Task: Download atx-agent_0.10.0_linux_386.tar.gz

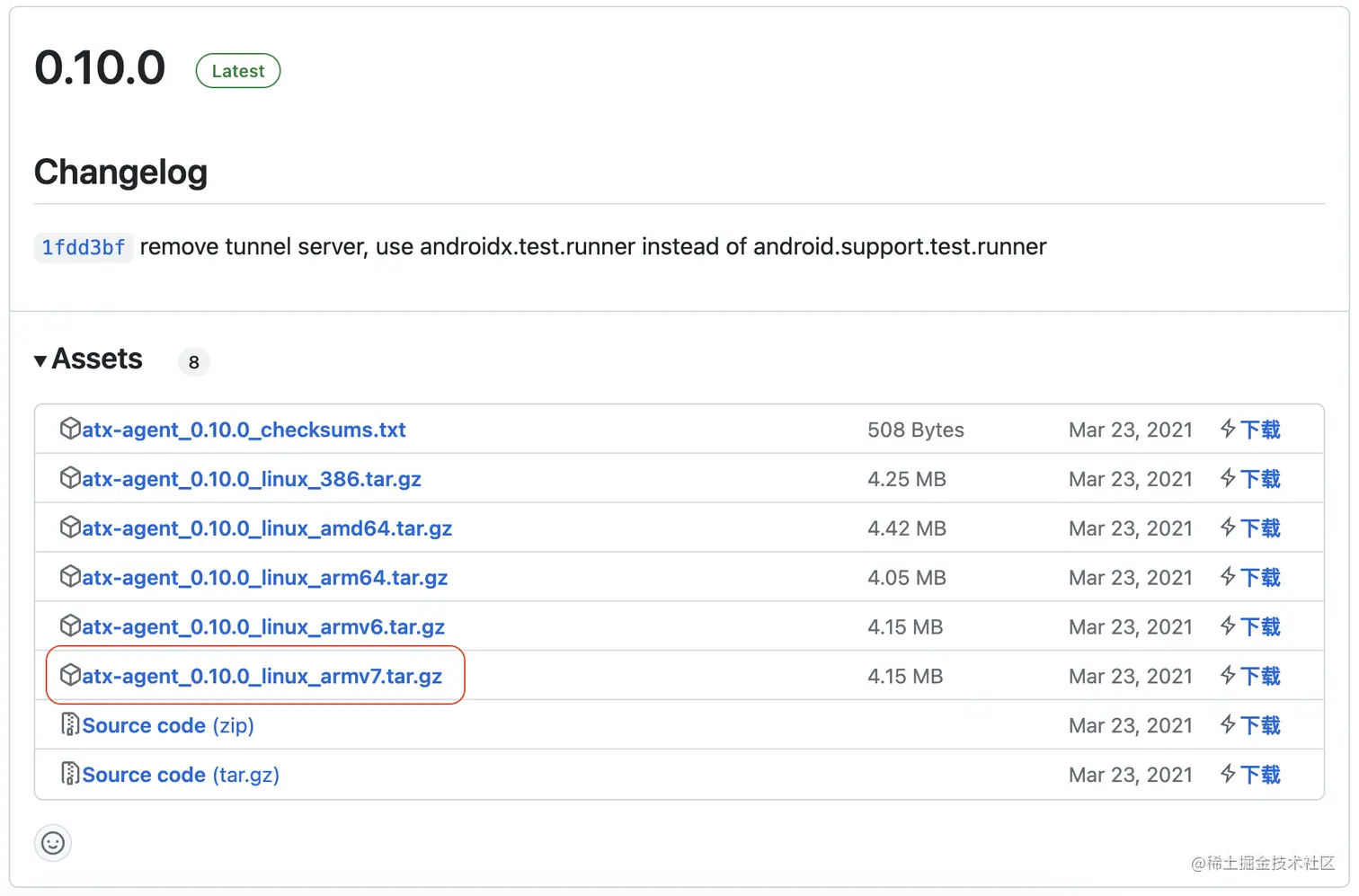Action: (252, 479)
